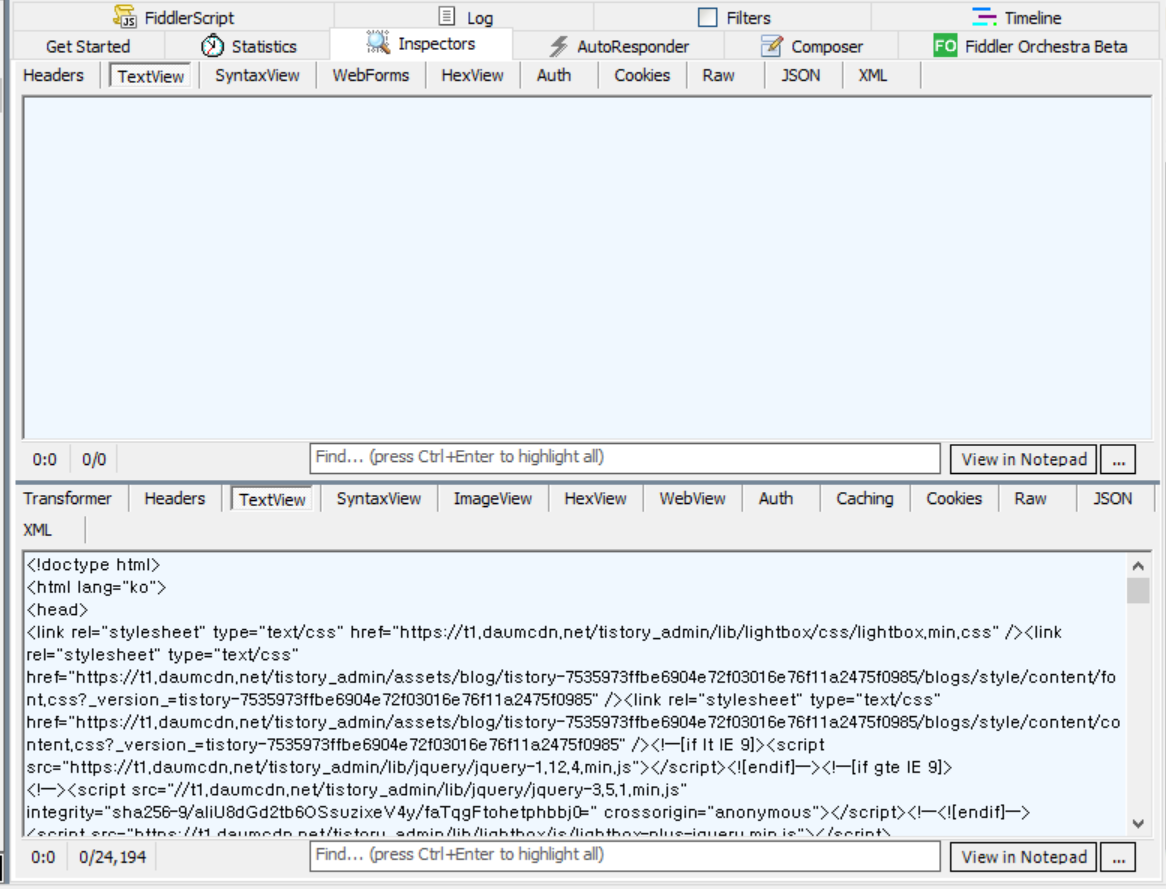Screen dimensions: 1166x889
Task: Click response pane ellipsis button
Action: [x=1118, y=857]
